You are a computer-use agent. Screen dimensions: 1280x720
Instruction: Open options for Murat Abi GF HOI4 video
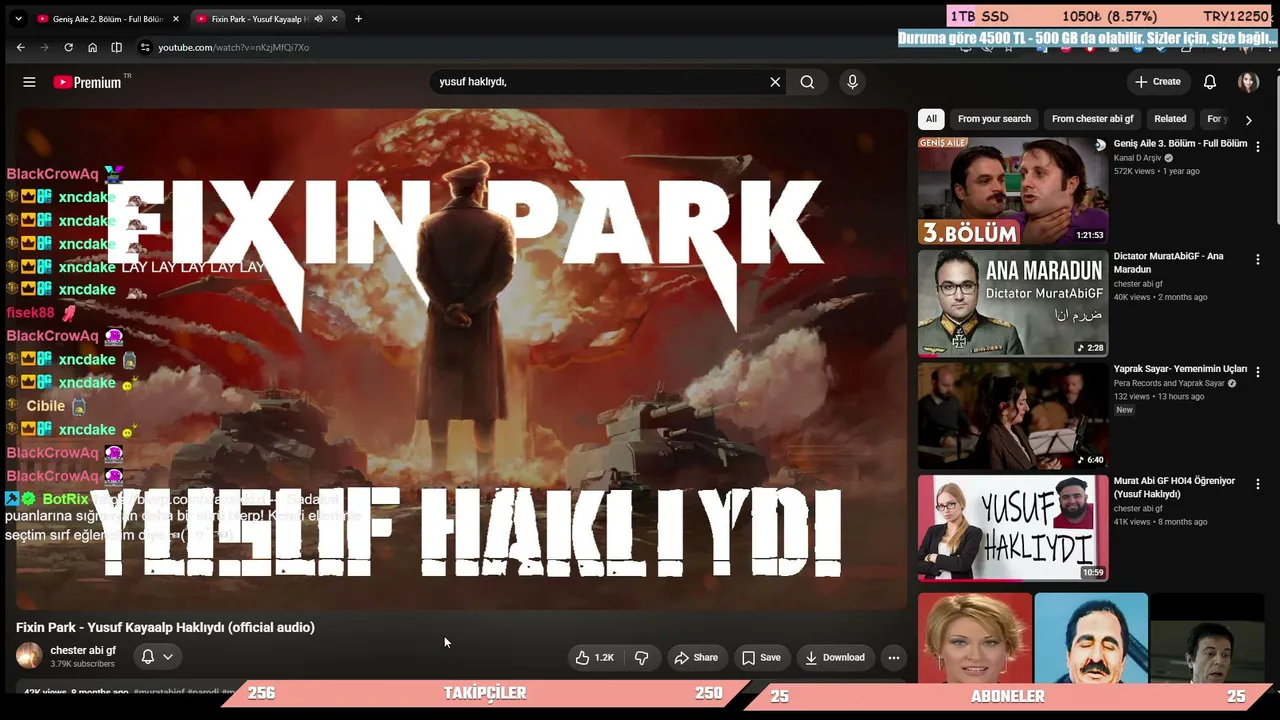click(x=1258, y=483)
